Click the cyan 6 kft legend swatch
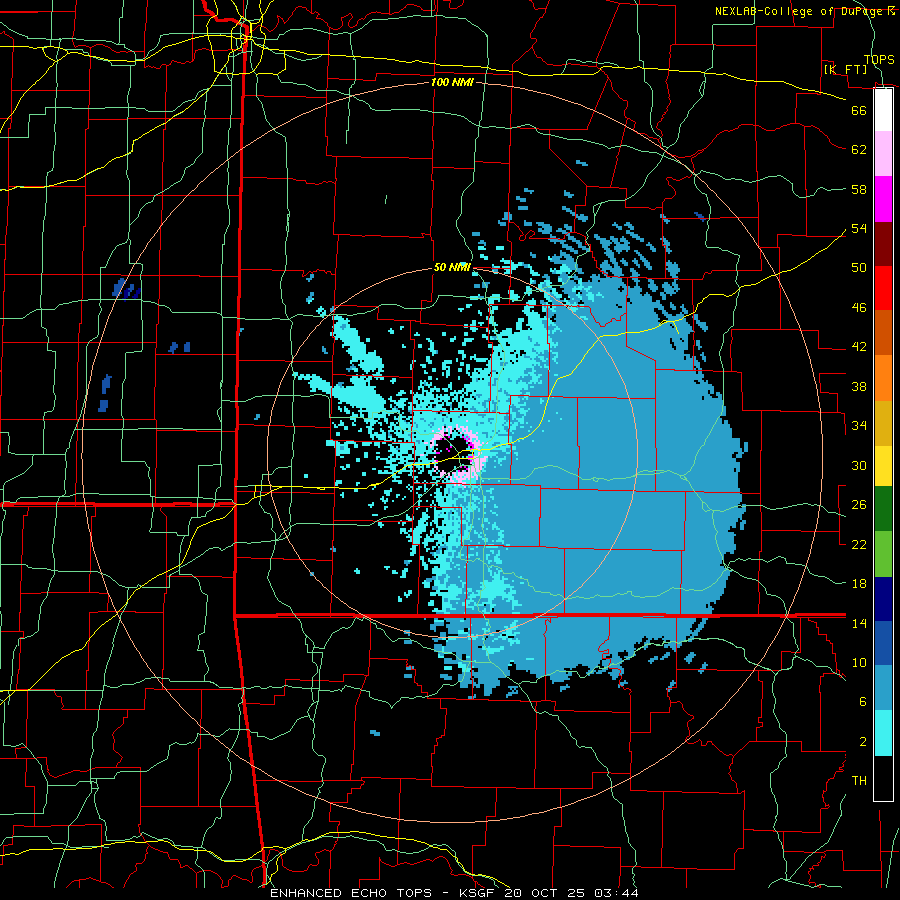The width and height of the screenshot is (900, 900). pyautogui.click(x=883, y=733)
